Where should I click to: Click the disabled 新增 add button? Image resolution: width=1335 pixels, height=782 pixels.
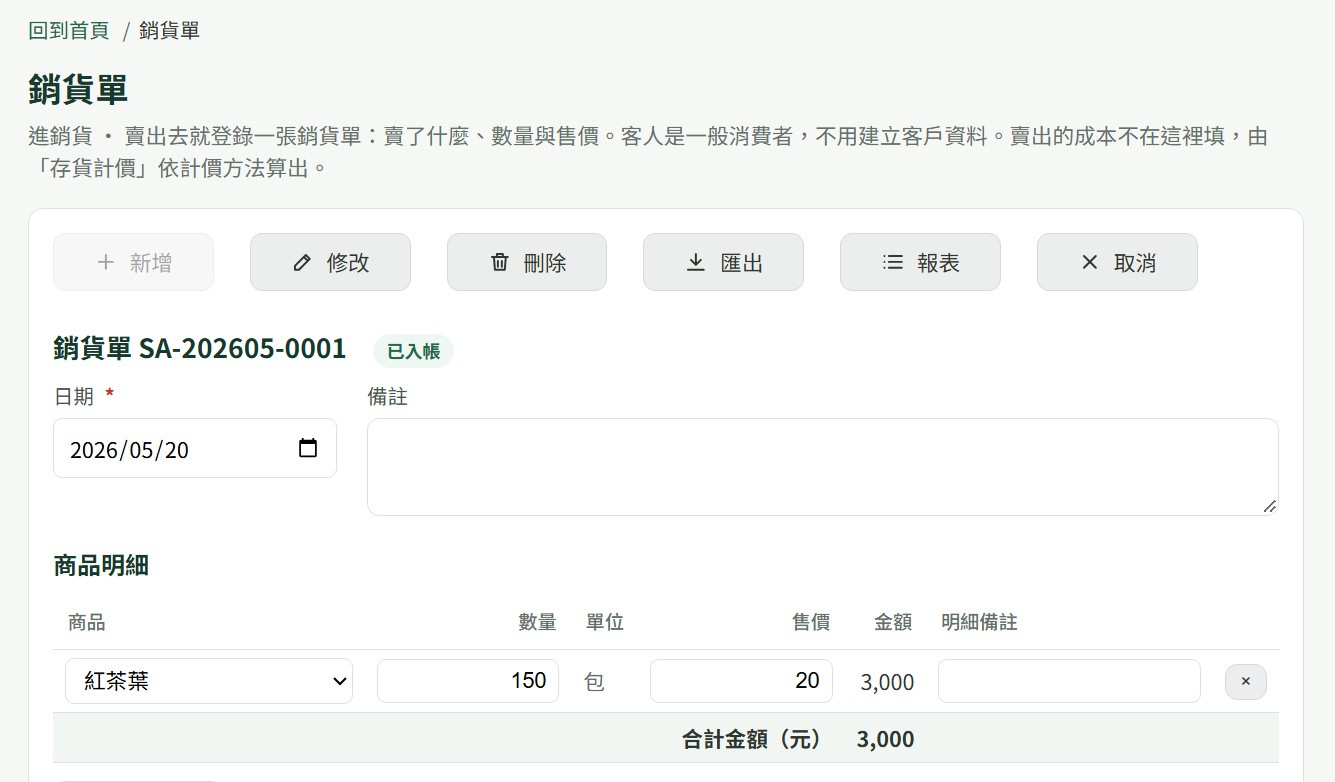click(x=133, y=262)
